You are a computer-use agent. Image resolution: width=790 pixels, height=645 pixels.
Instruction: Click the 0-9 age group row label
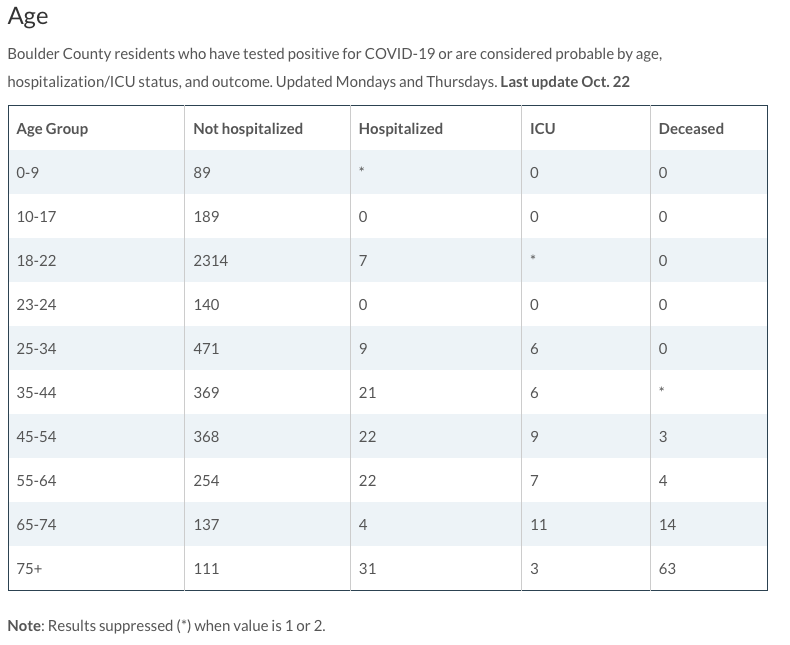tap(28, 173)
